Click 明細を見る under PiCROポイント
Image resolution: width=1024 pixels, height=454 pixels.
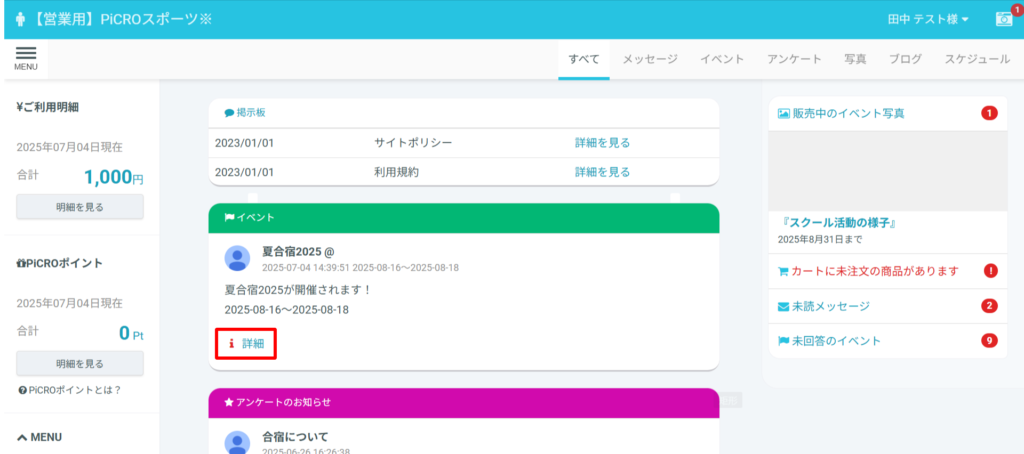point(80,363)
